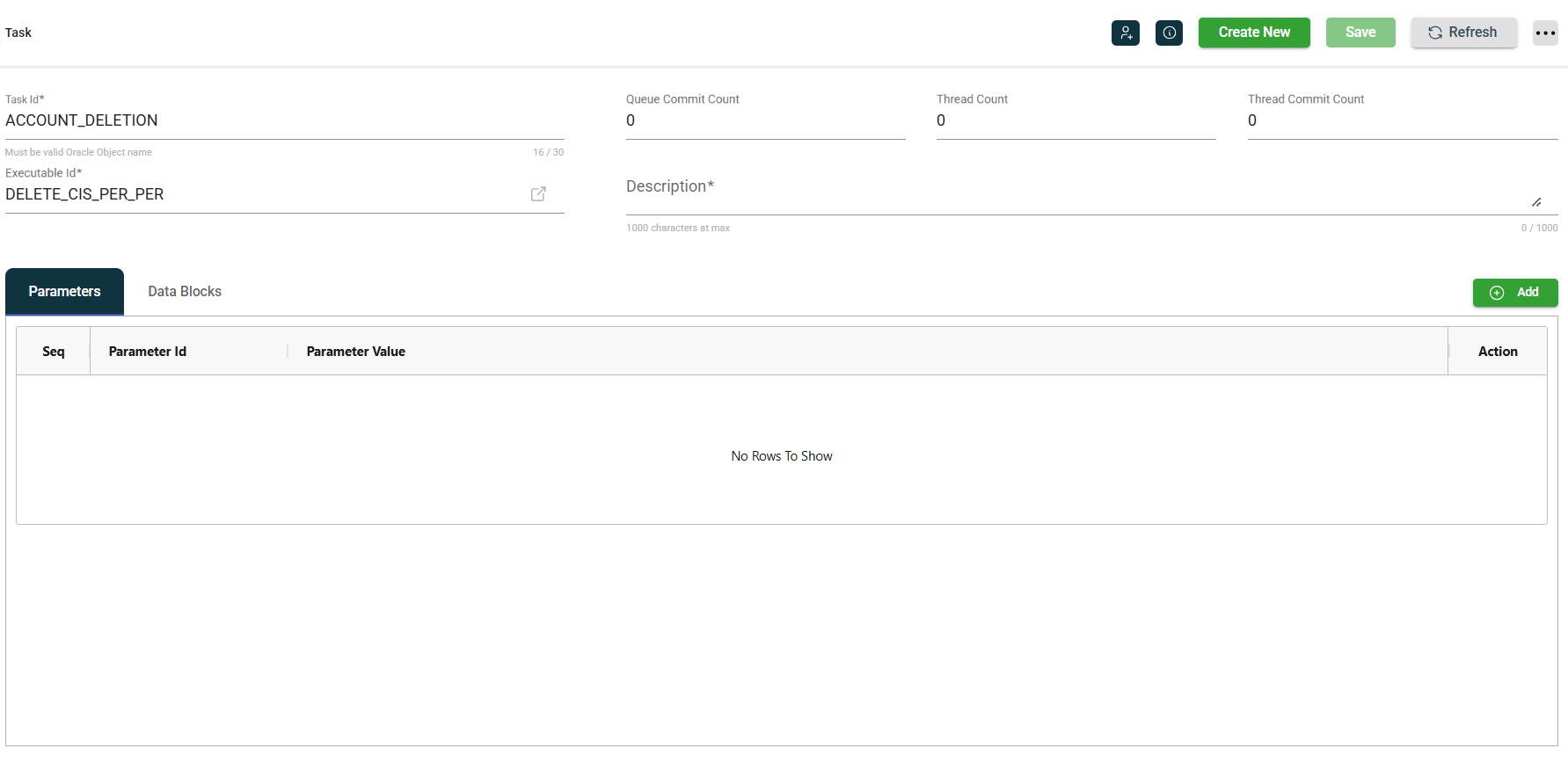The width and height of the screenshot is (1568, 763).
Task: Click the add user icon in header
Action: pos(1125,33)
